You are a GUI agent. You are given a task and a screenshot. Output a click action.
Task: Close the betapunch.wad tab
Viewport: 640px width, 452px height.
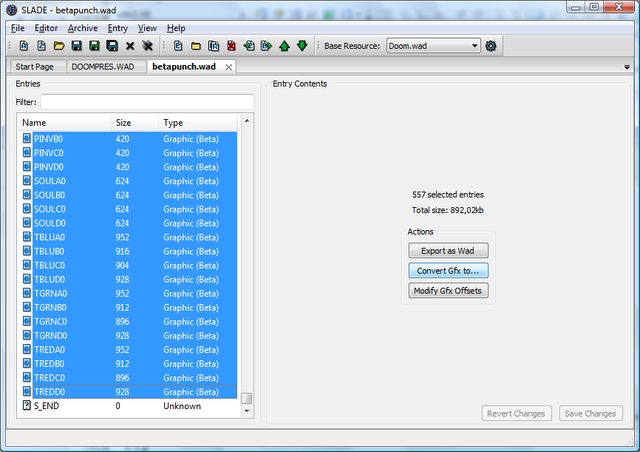pos(229,67)
